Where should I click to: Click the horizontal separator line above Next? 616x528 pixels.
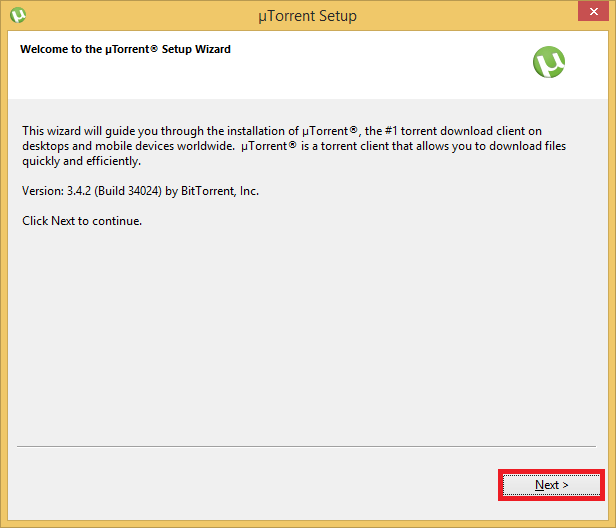pos(300,446)
